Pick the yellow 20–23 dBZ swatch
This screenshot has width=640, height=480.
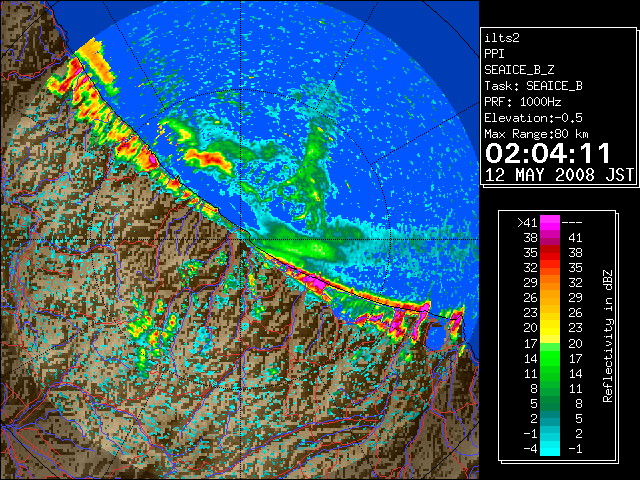(x=550, y=328)
